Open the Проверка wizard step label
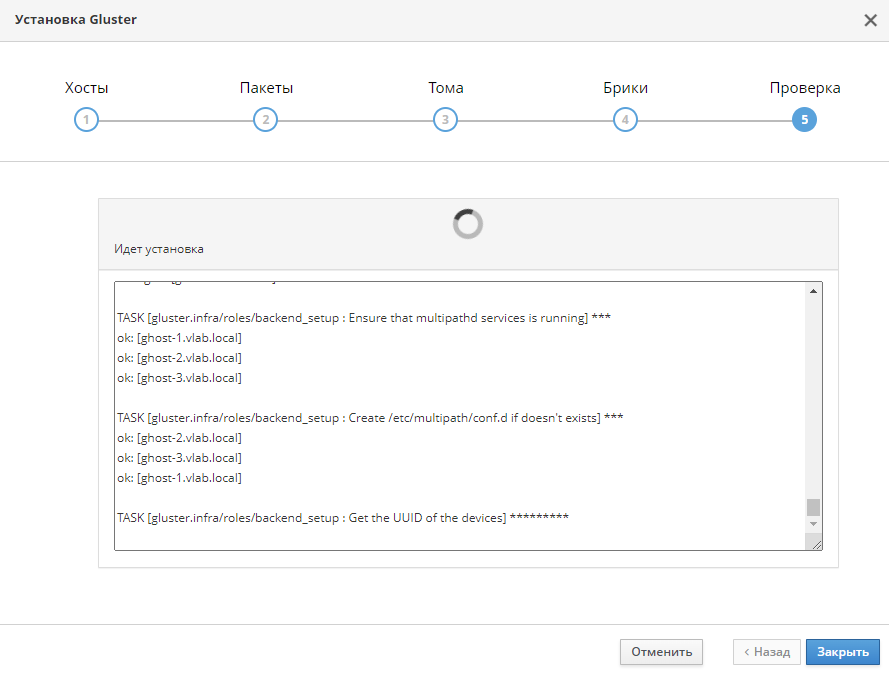This screenshot has height=677, width=889. (805, 88)
